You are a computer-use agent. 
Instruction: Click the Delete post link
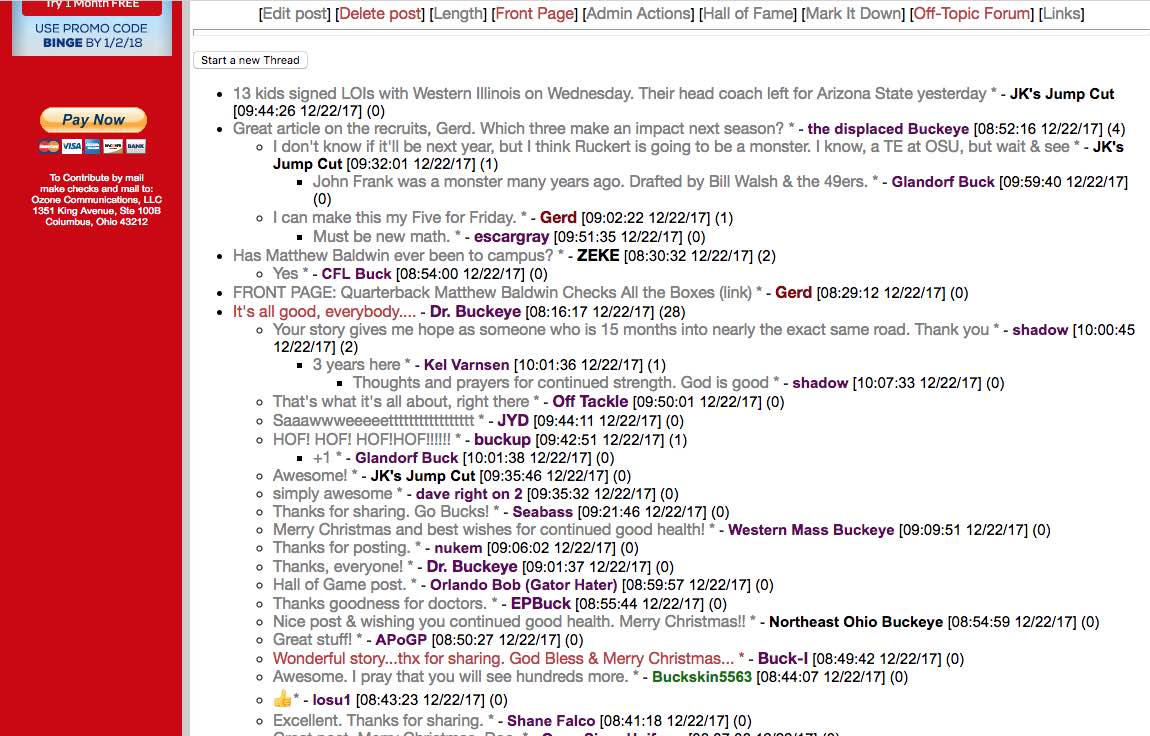click(x=380, y=13)
